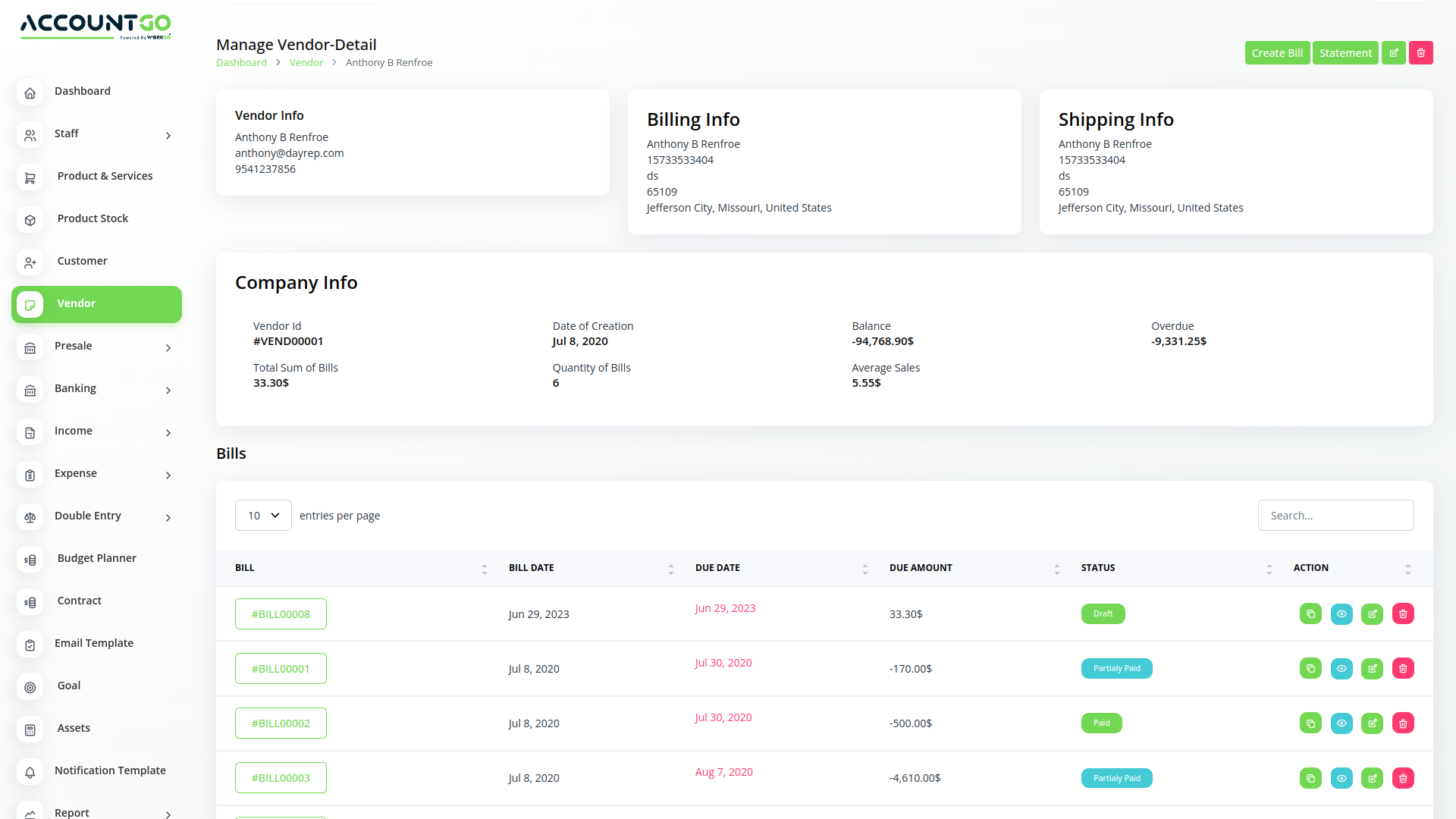Screen dimensions: 1456x819
Task: Click the Create Bill button
Action: [1277, 53]
